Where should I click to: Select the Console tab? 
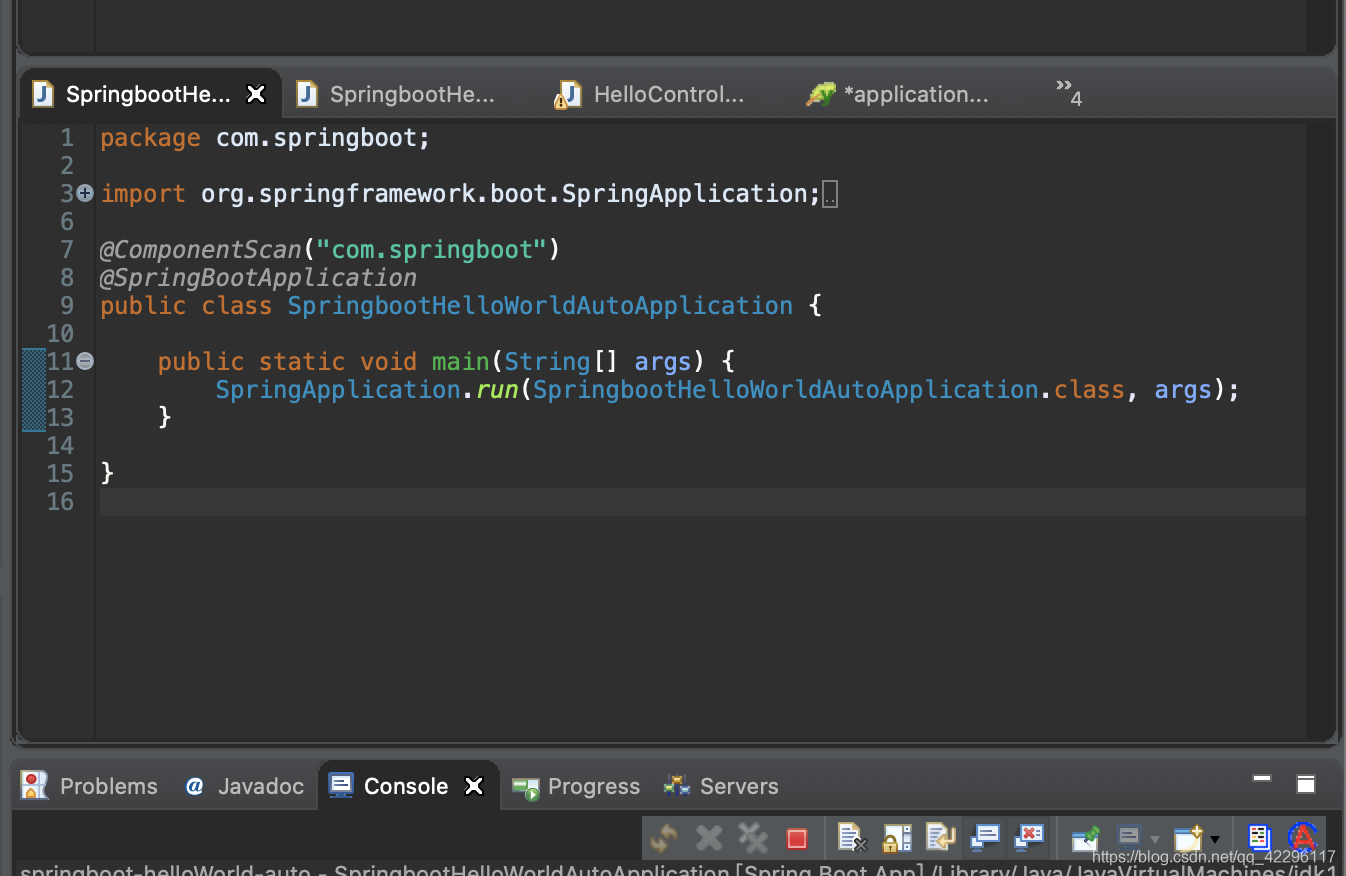coord(406,786)
